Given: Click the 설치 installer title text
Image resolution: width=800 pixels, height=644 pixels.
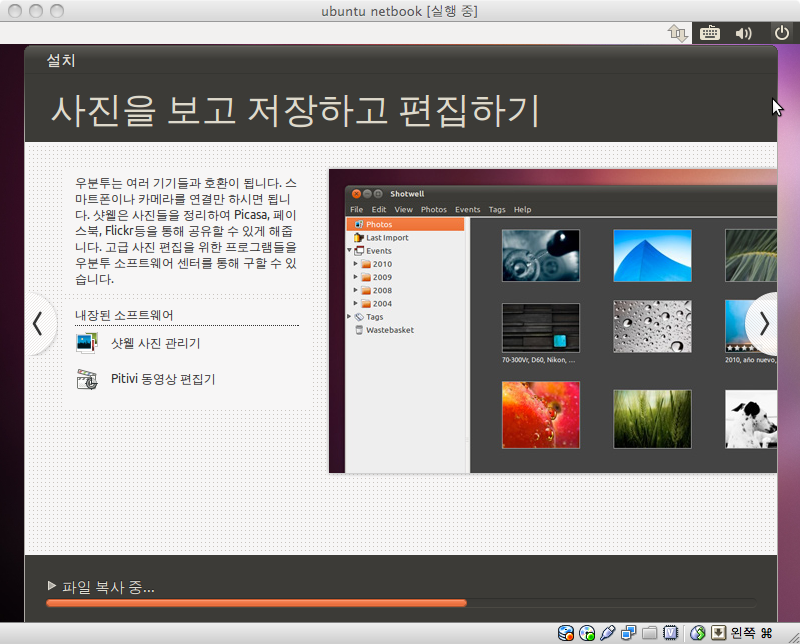Looking at the screenshot, I should 61,60.
